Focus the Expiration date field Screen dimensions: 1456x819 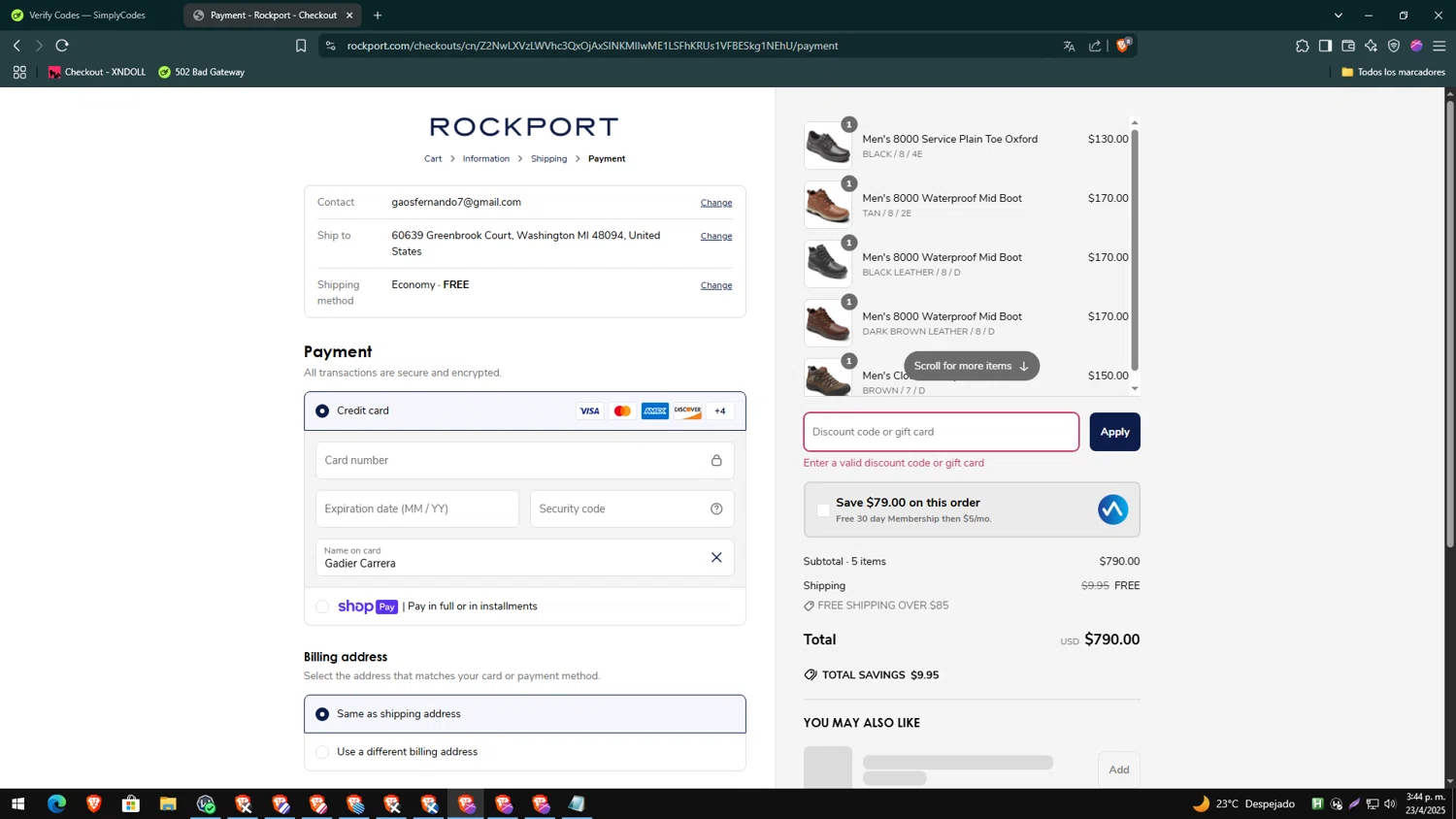click(417, 508)
